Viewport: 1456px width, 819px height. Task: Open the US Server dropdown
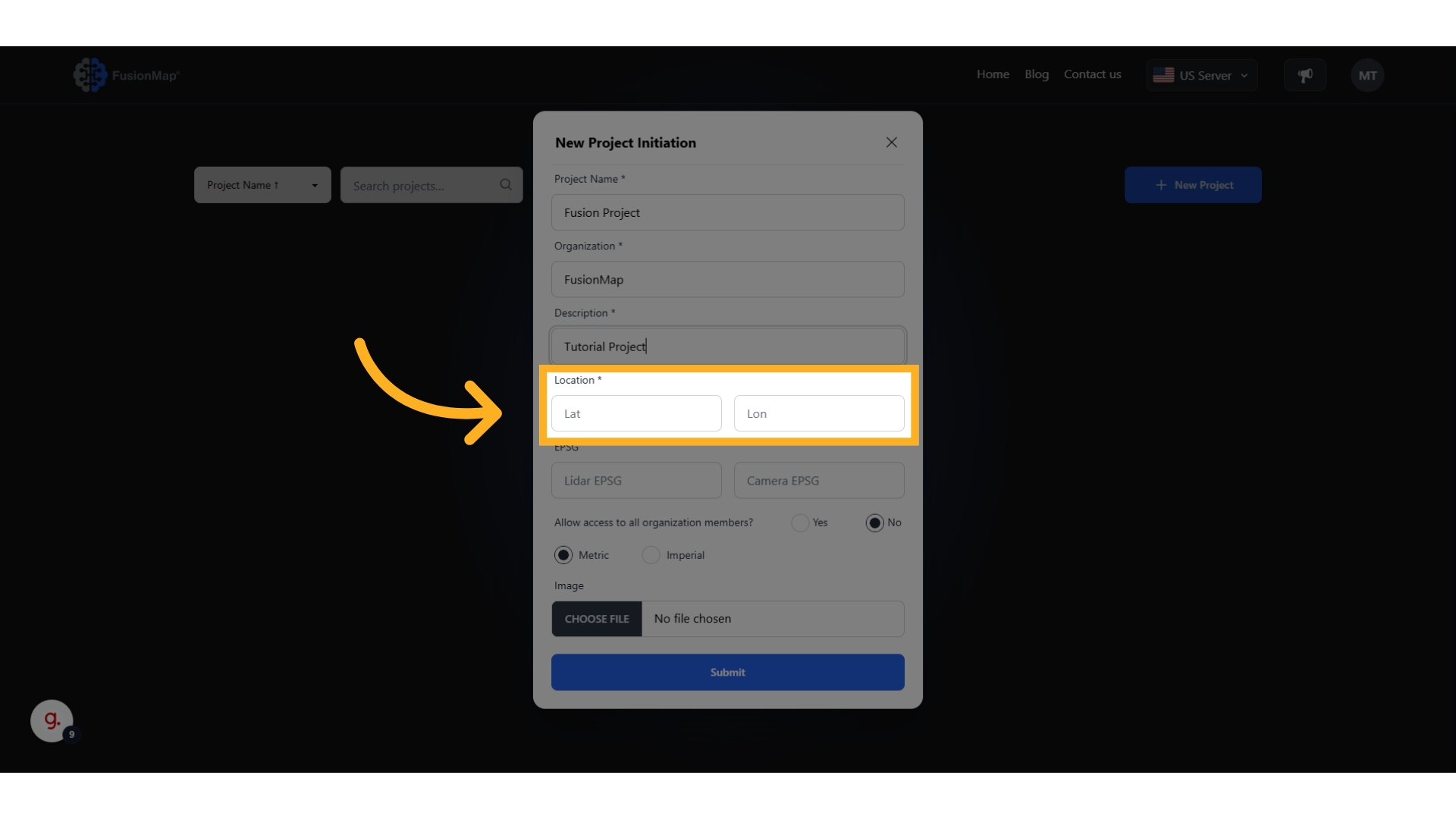point(1244,75)
